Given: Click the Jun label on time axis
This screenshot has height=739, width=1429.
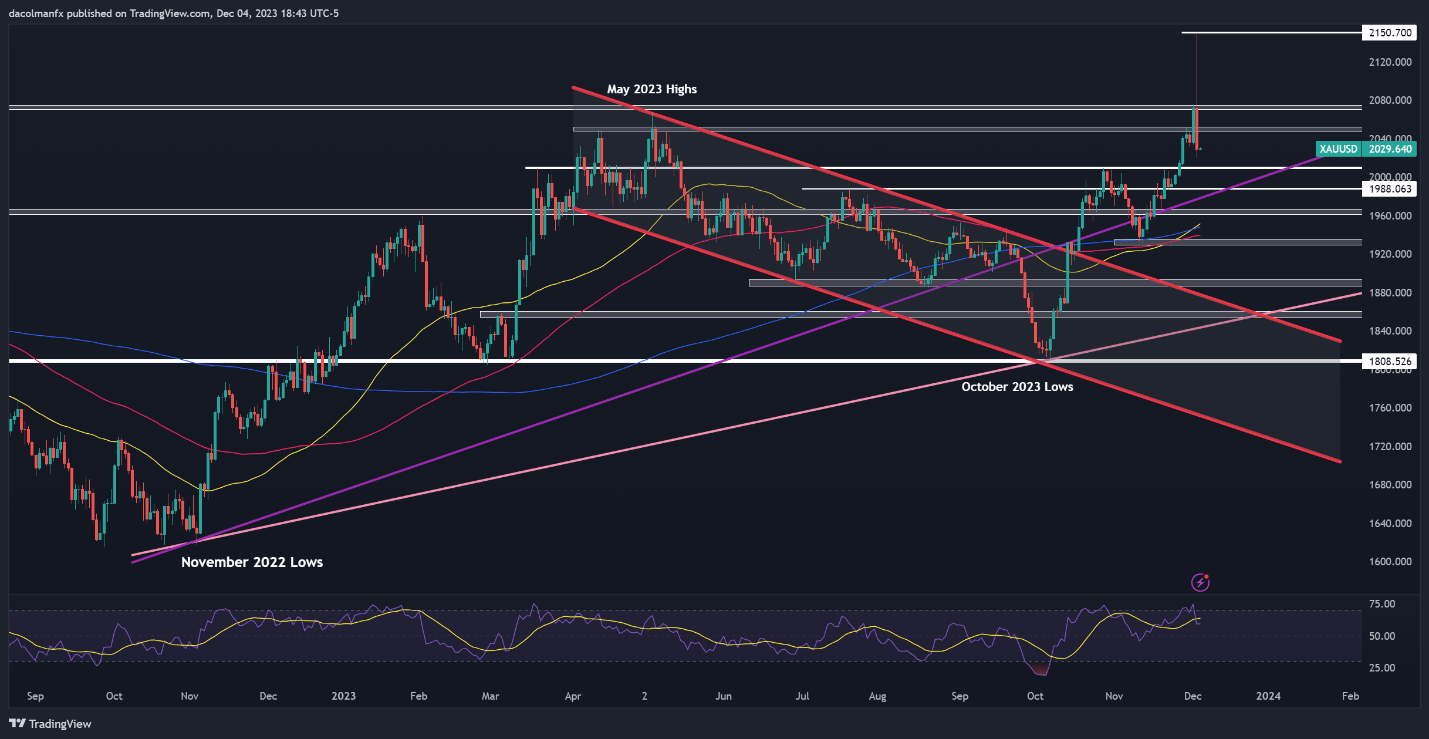Looking at the screenshot, I should 724,695.
